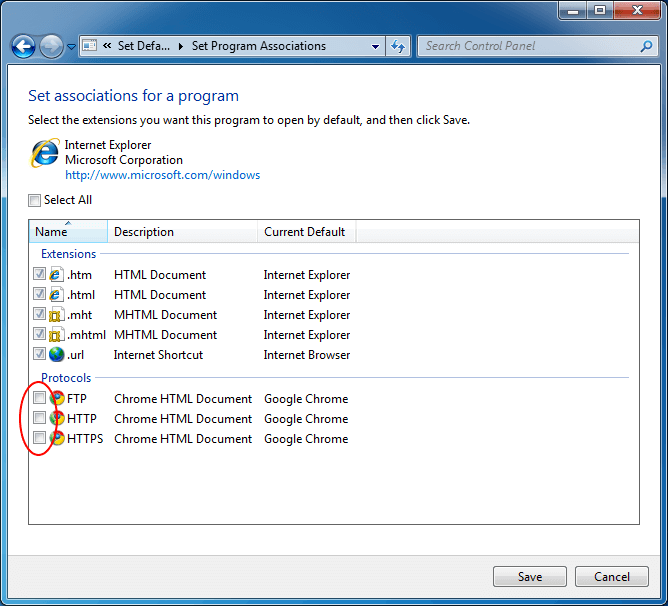Click into the Search Control Panel field
The image size is (668, 606).
pos(538,46)
